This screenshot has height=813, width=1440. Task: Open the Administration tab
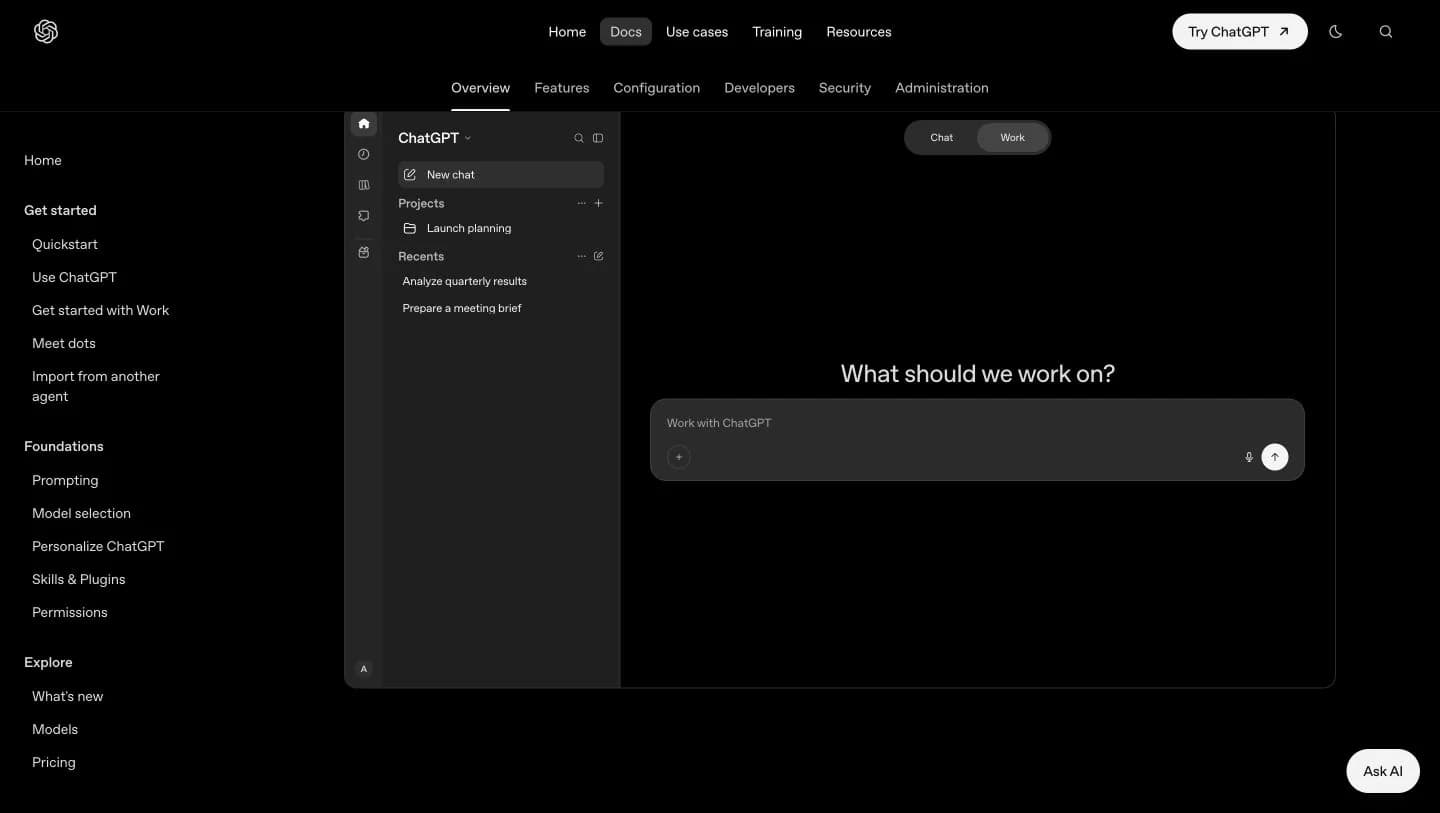(942, 88)
